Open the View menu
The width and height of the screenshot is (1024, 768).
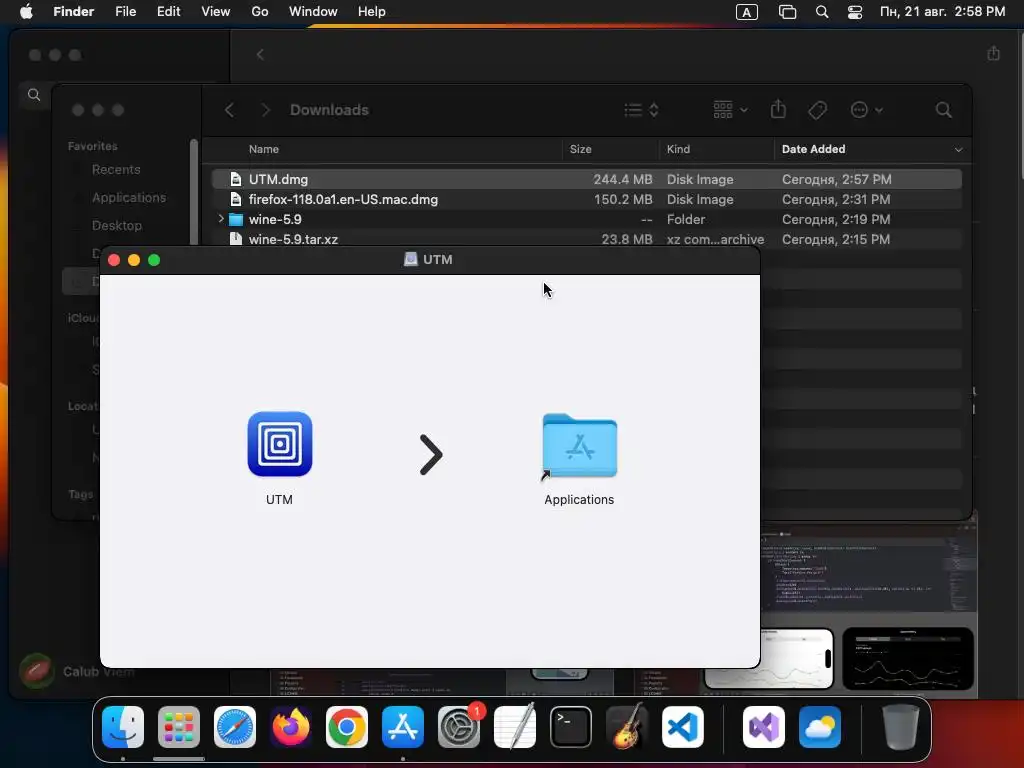(216, 12)
